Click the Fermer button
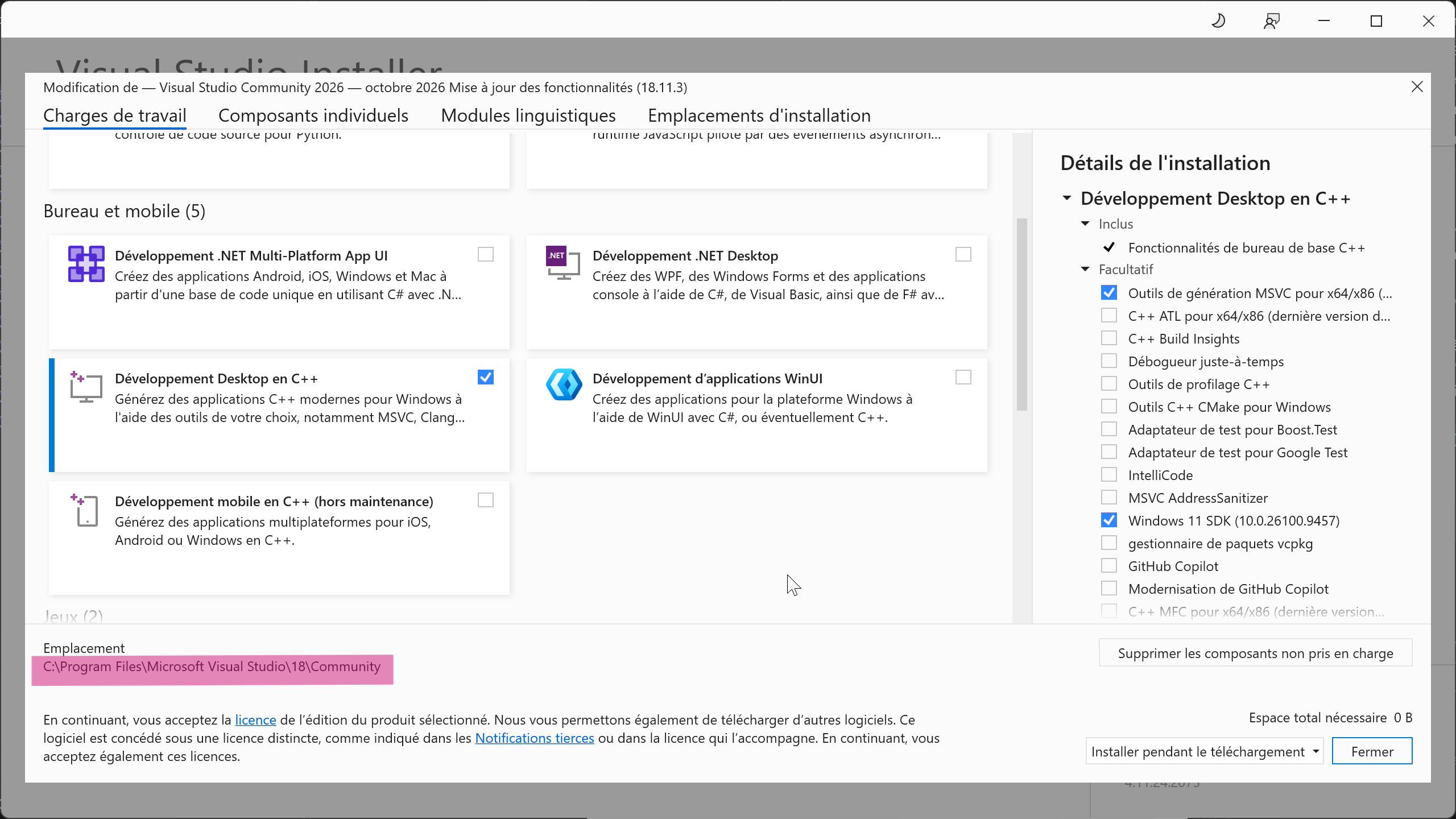The width and height of the screenshot is (1456, 819). click(x=1372, y=751)
